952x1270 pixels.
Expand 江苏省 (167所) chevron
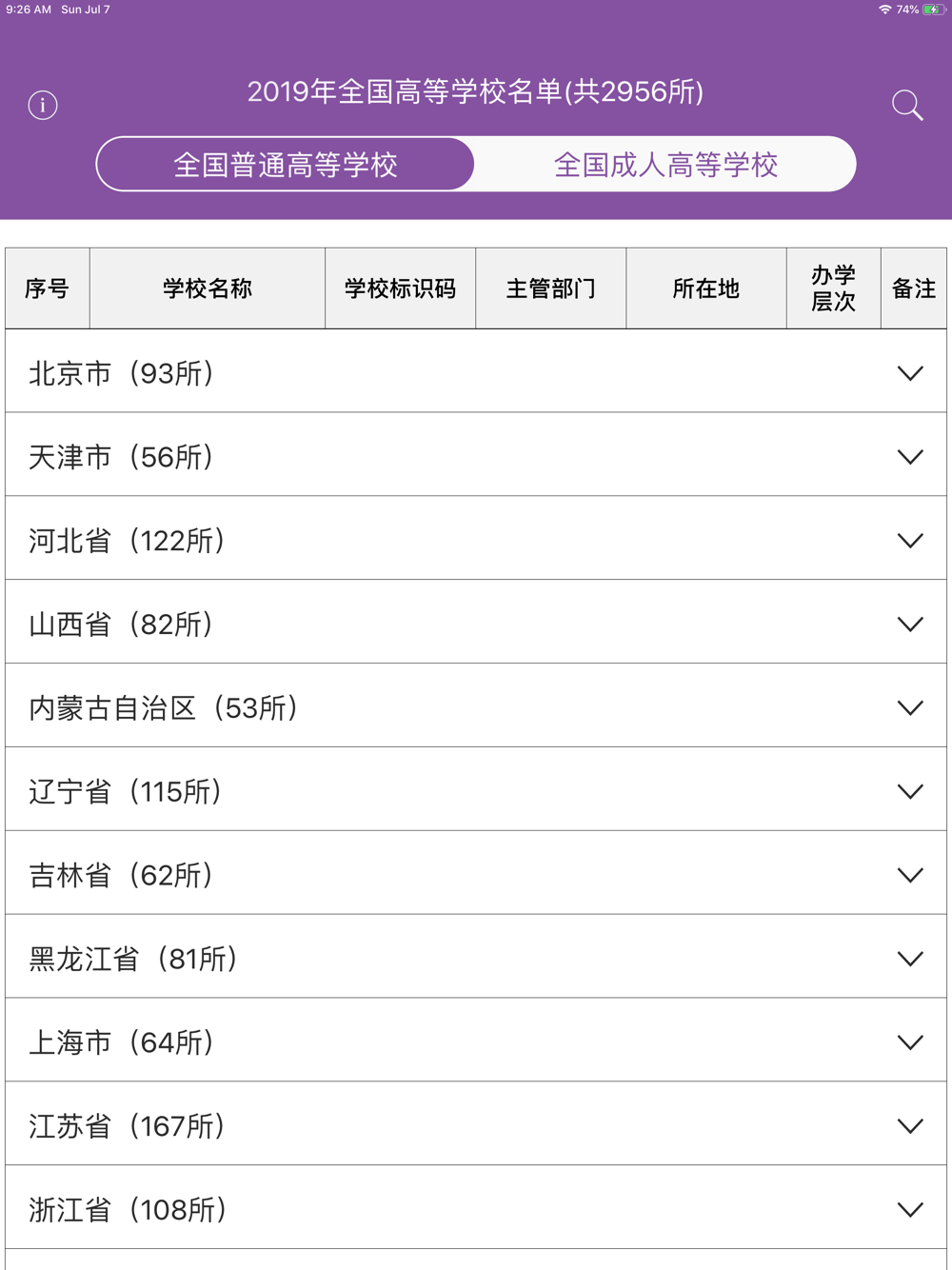pos(910,1126)
